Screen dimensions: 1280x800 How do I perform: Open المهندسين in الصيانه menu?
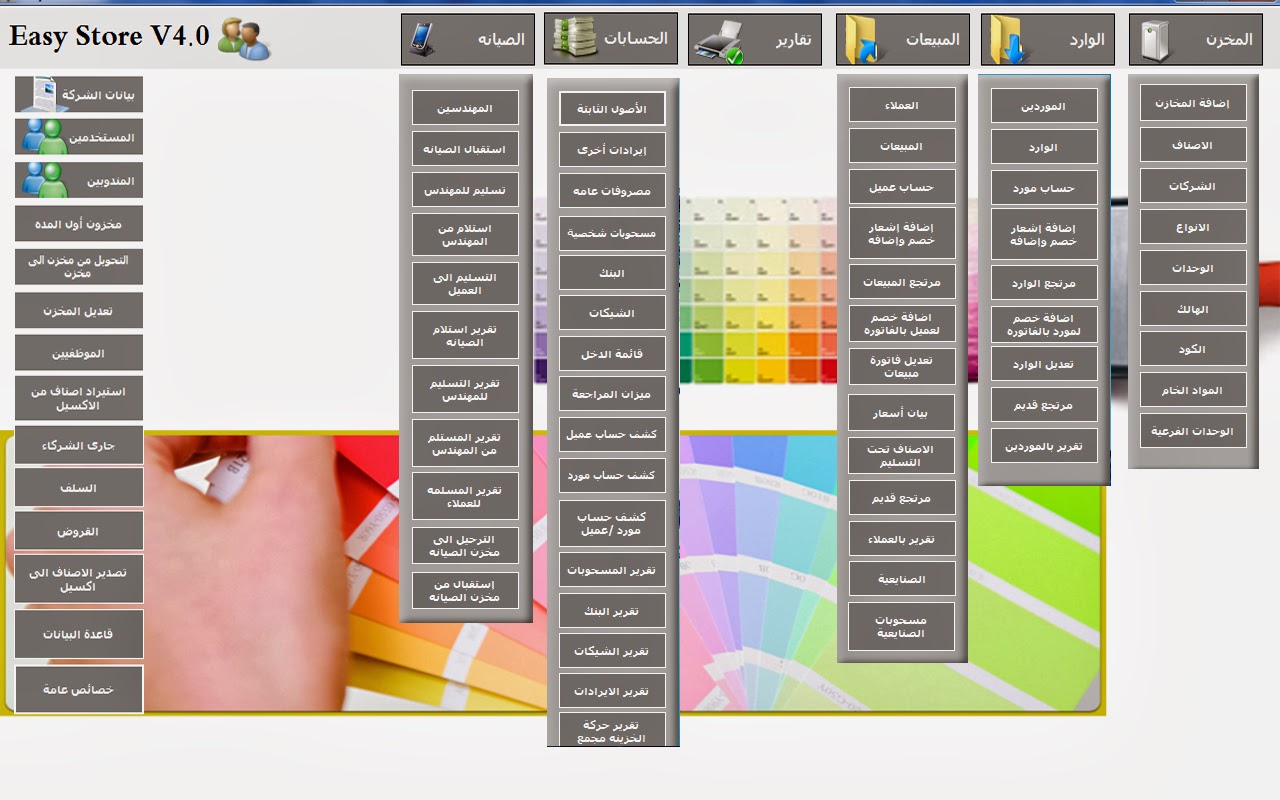[465, 108]
